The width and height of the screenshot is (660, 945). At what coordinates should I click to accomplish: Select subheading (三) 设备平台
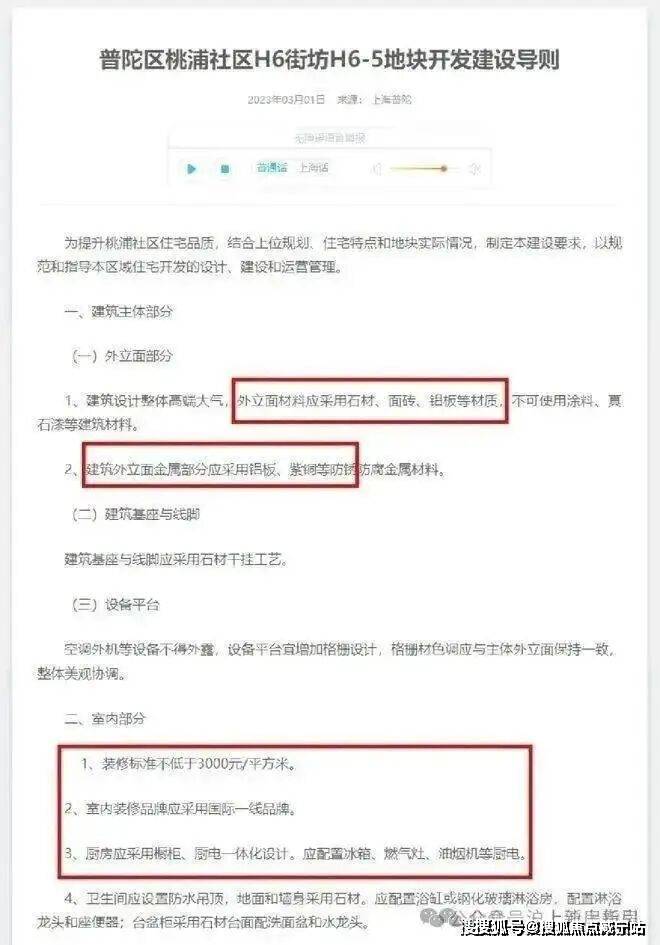click(116, 604)
